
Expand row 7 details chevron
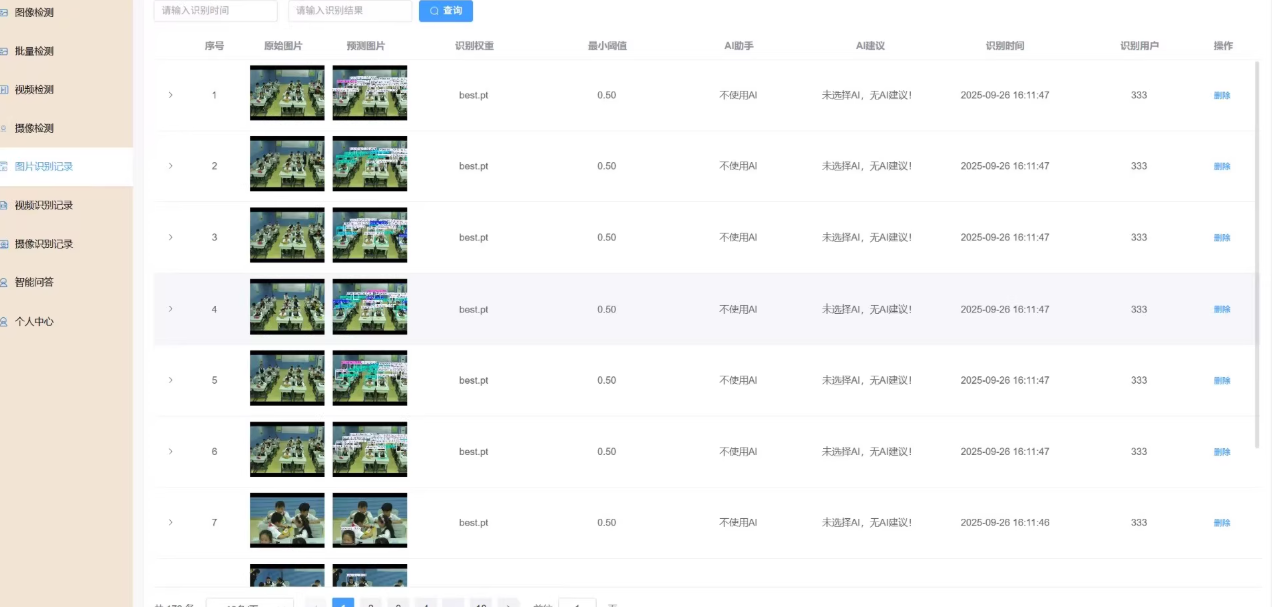click(171, 522)
